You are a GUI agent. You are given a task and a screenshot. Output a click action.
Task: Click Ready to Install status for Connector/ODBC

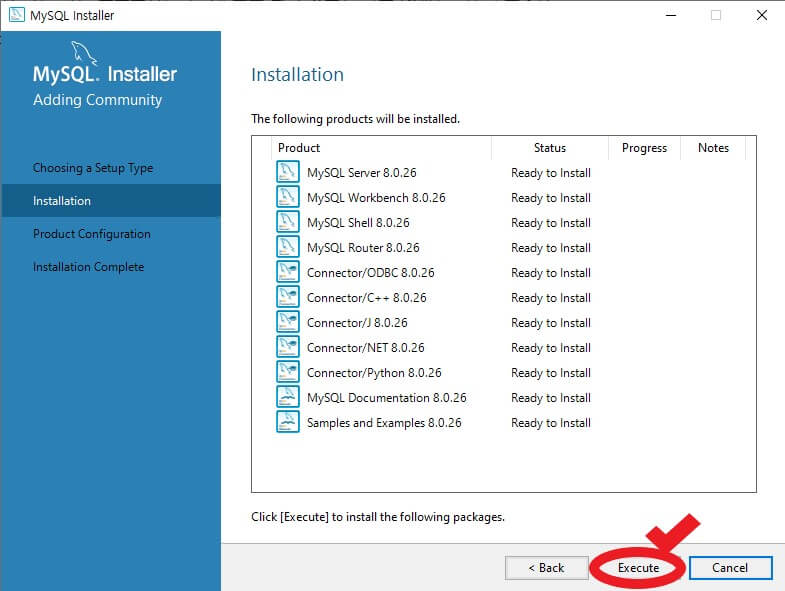tap(551, 273)
